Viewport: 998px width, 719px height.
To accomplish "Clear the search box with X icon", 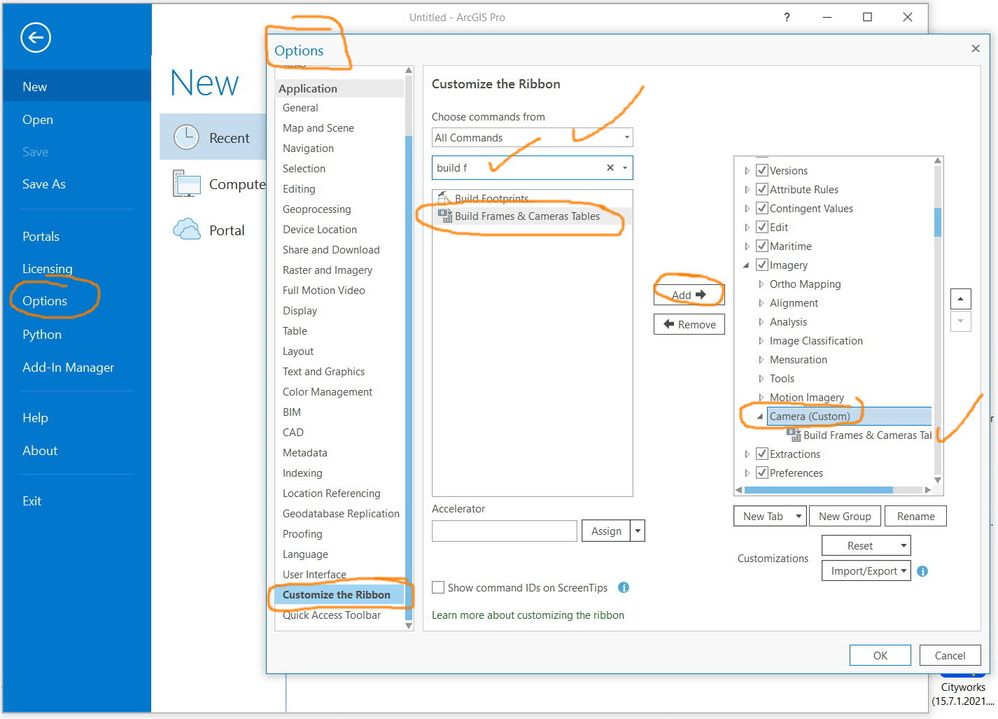I will click(610, 167).
